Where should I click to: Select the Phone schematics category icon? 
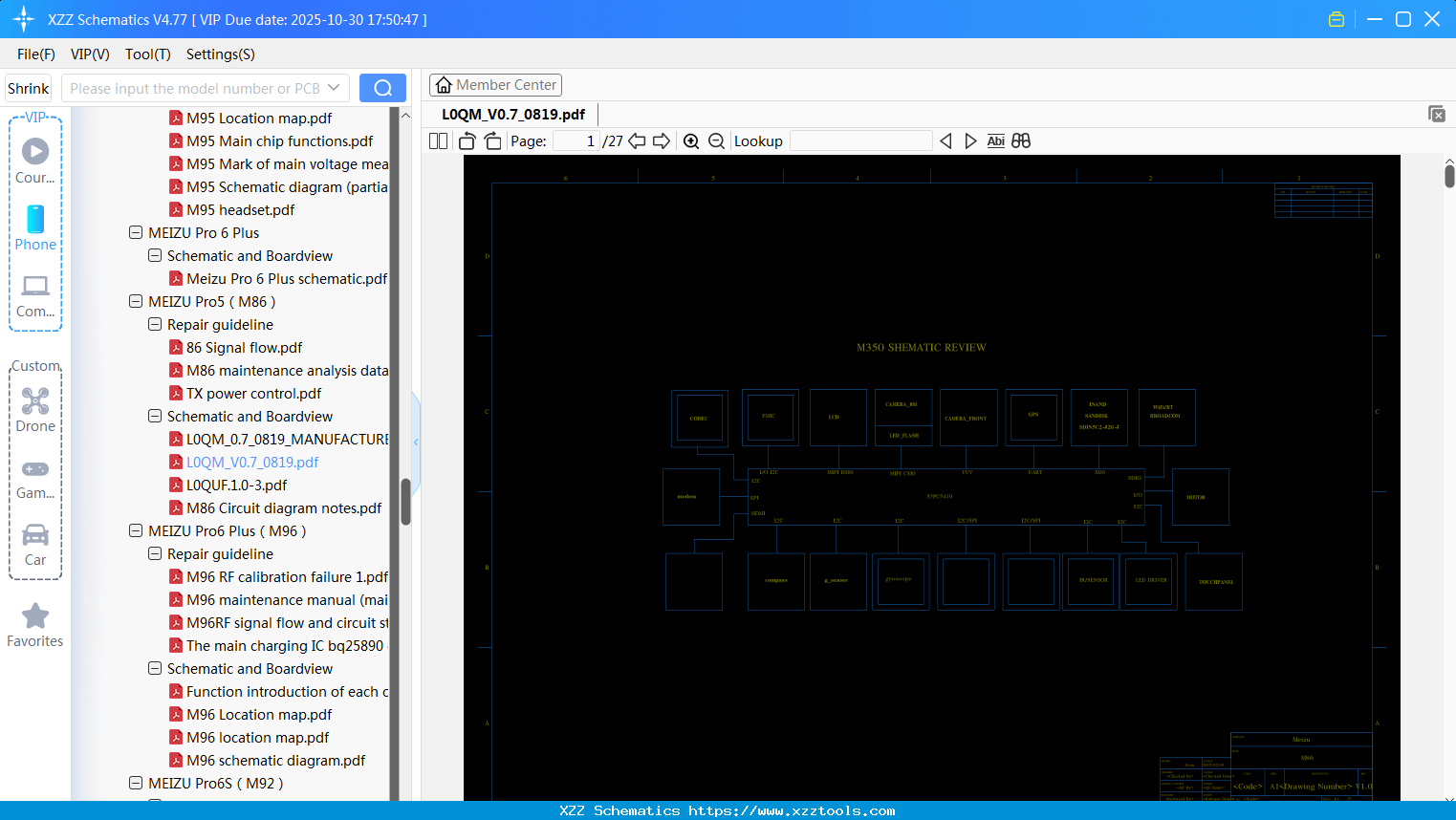coord(34,223)
